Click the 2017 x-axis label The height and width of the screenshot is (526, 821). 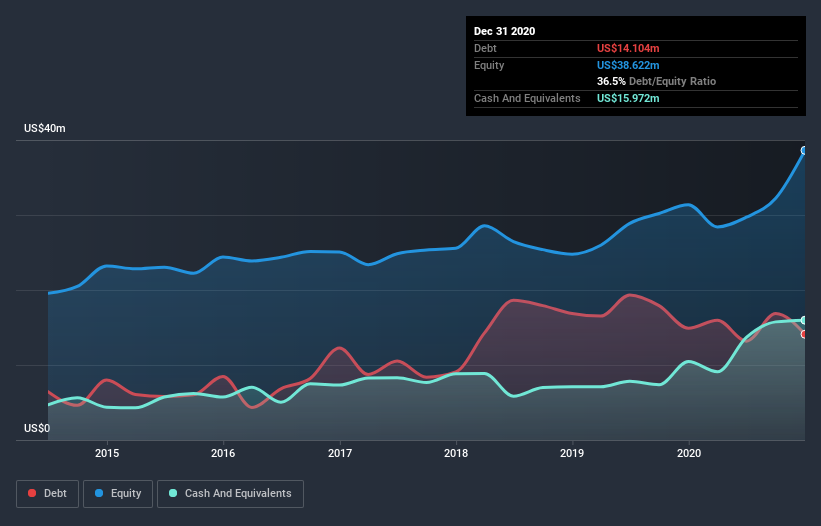click(340, 453)
